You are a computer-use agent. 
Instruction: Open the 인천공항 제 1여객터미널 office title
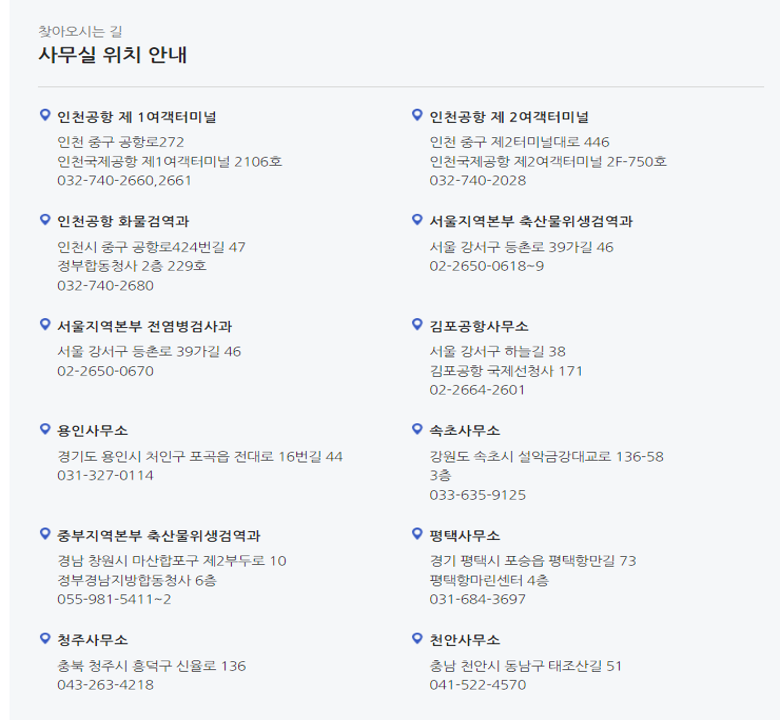click(x=137, y=117)
